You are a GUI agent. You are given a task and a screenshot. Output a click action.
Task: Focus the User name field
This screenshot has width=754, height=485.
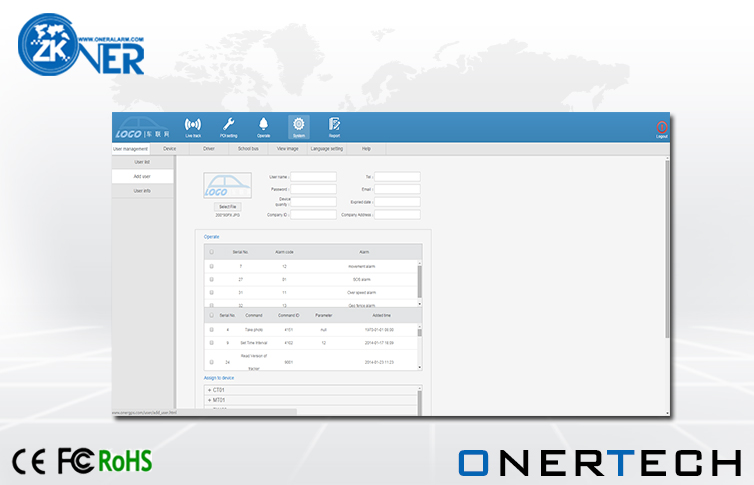[x=313, y=177]
